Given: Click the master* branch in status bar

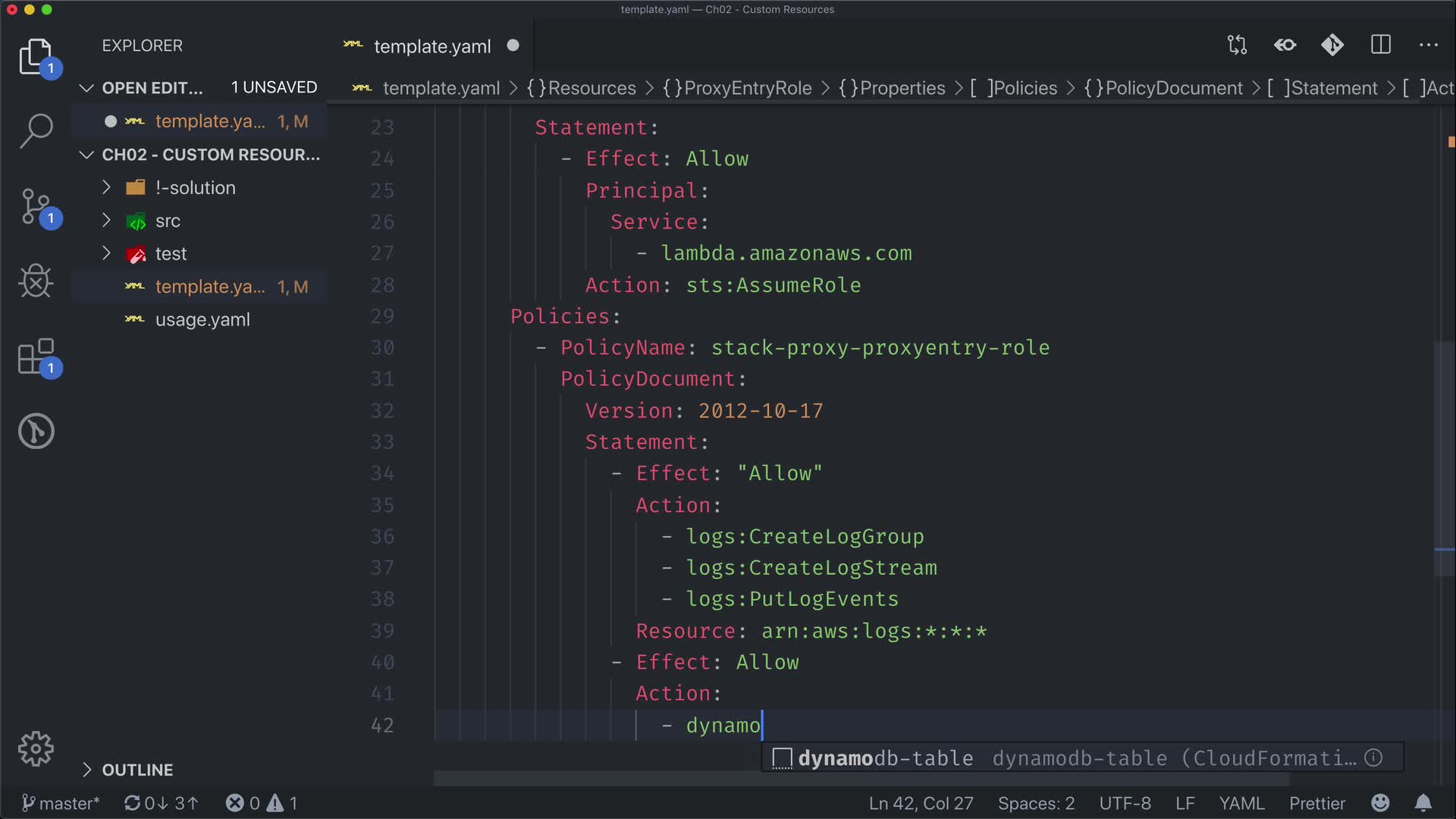Looking at the screenshot, I should click(x=61, y=803).
